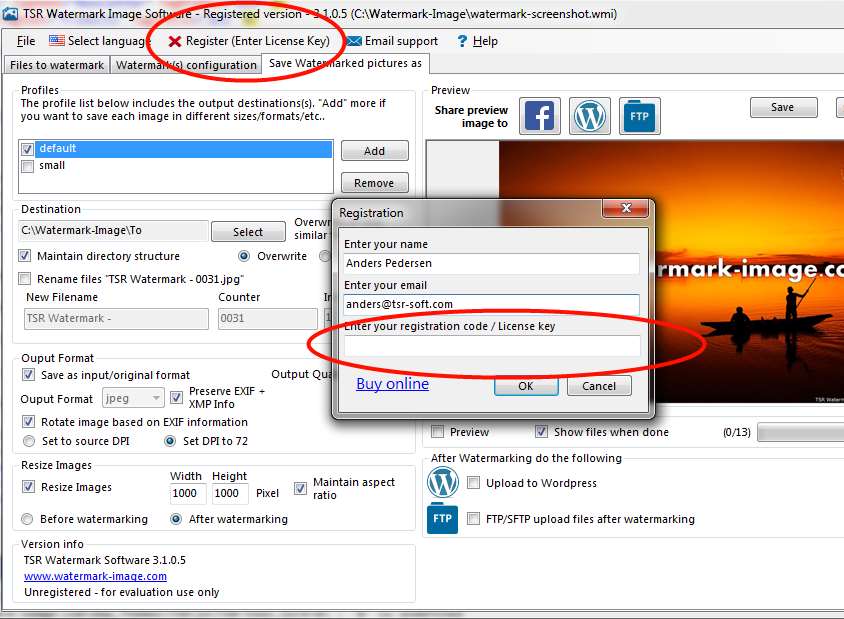Share preview image via FTP icon

pos(639,116)
